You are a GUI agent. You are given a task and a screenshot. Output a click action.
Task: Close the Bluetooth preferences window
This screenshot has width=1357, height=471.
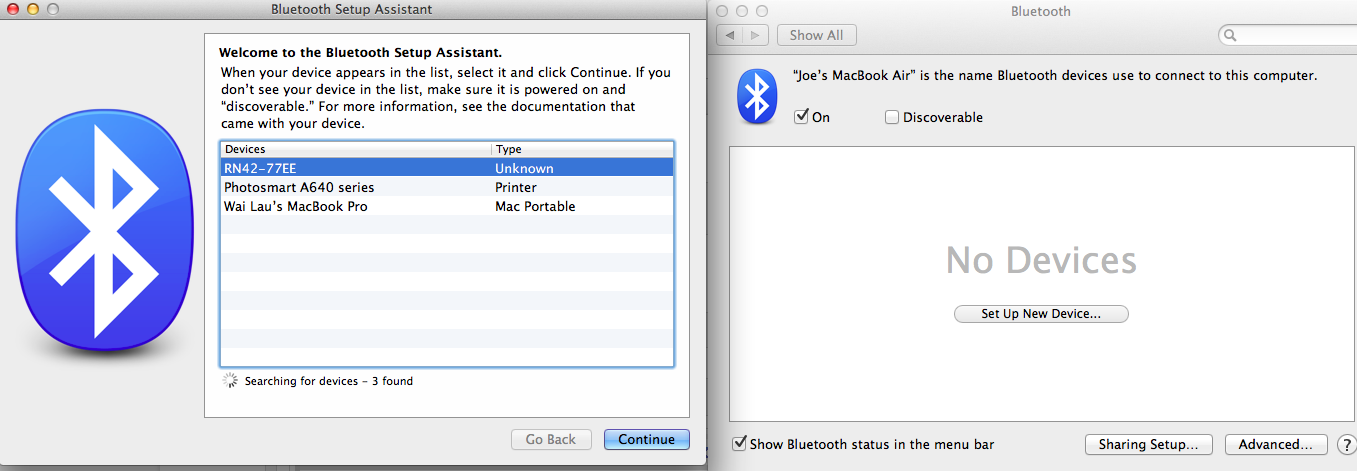click(x=722, y=11)
